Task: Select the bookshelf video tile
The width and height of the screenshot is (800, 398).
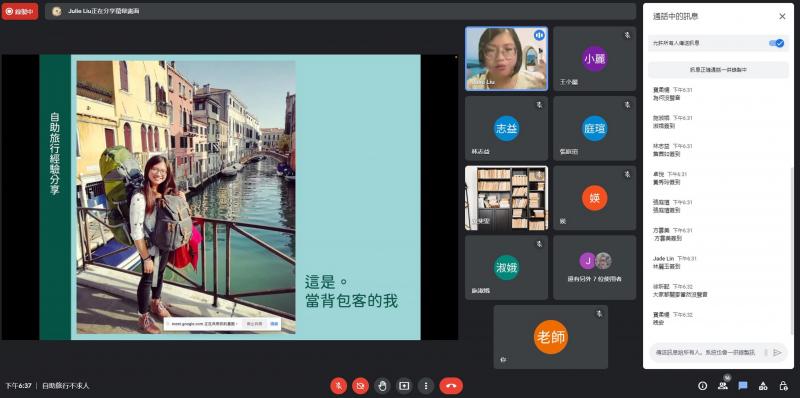Action: [506, 197]
